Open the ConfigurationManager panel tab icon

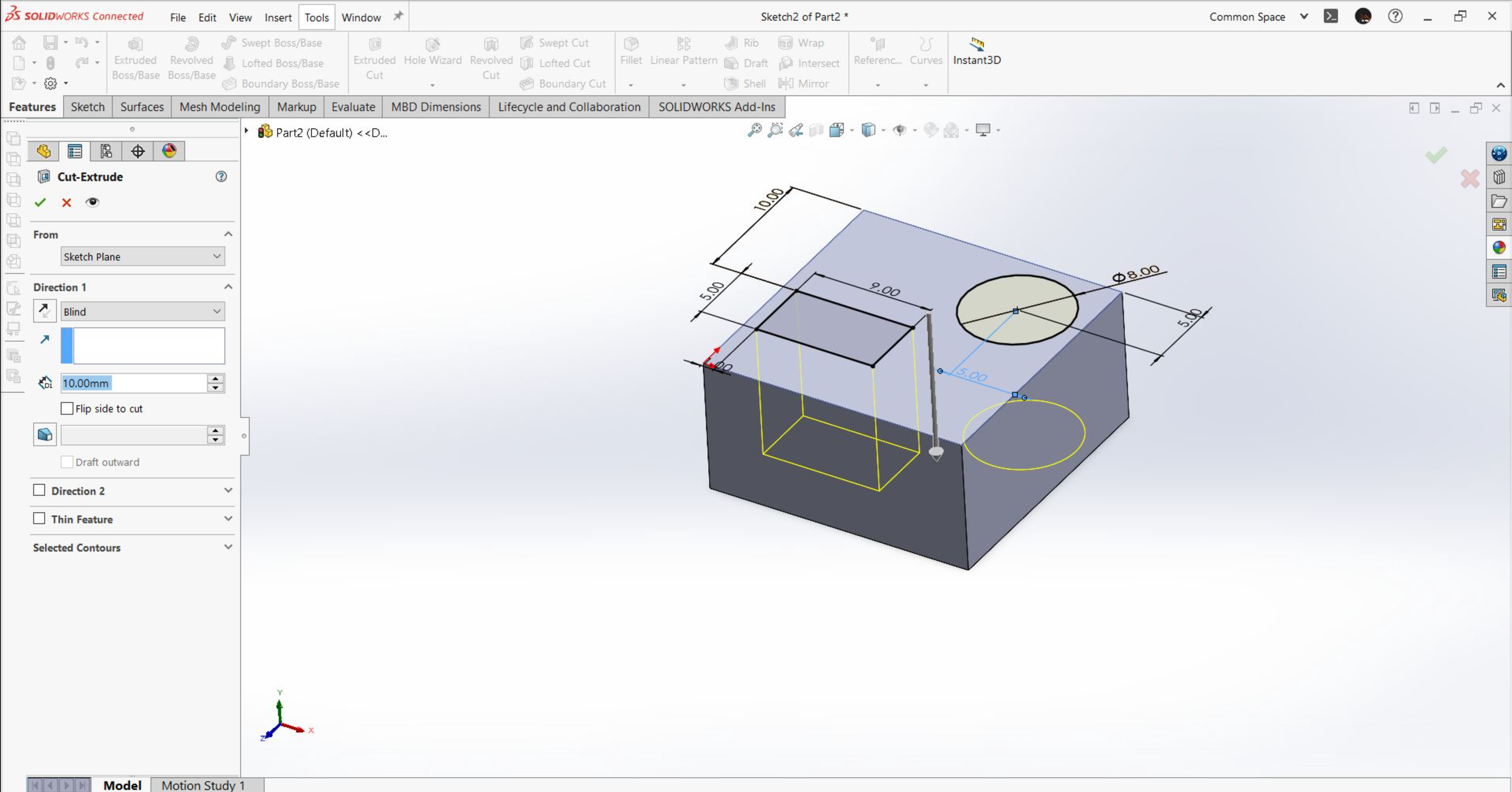pyautogui.click(x=106, y=151)
